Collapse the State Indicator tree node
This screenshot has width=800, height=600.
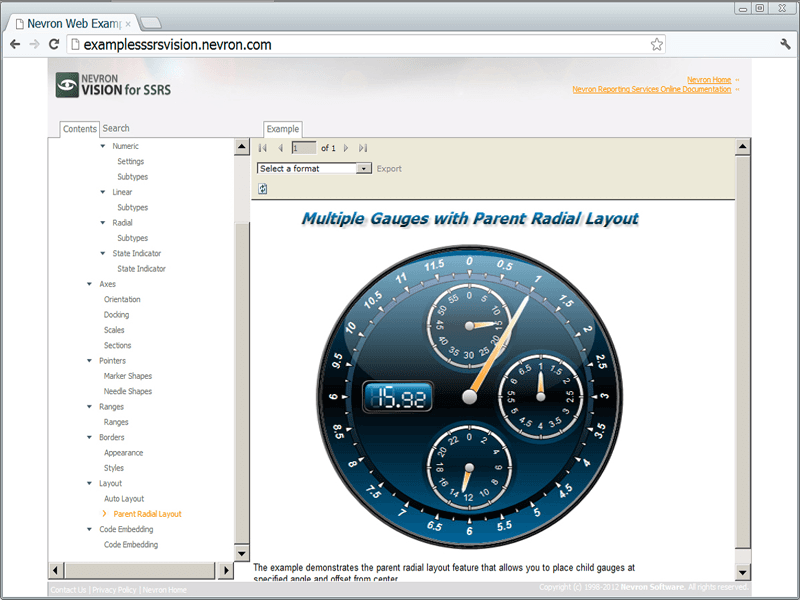(103, 253)
